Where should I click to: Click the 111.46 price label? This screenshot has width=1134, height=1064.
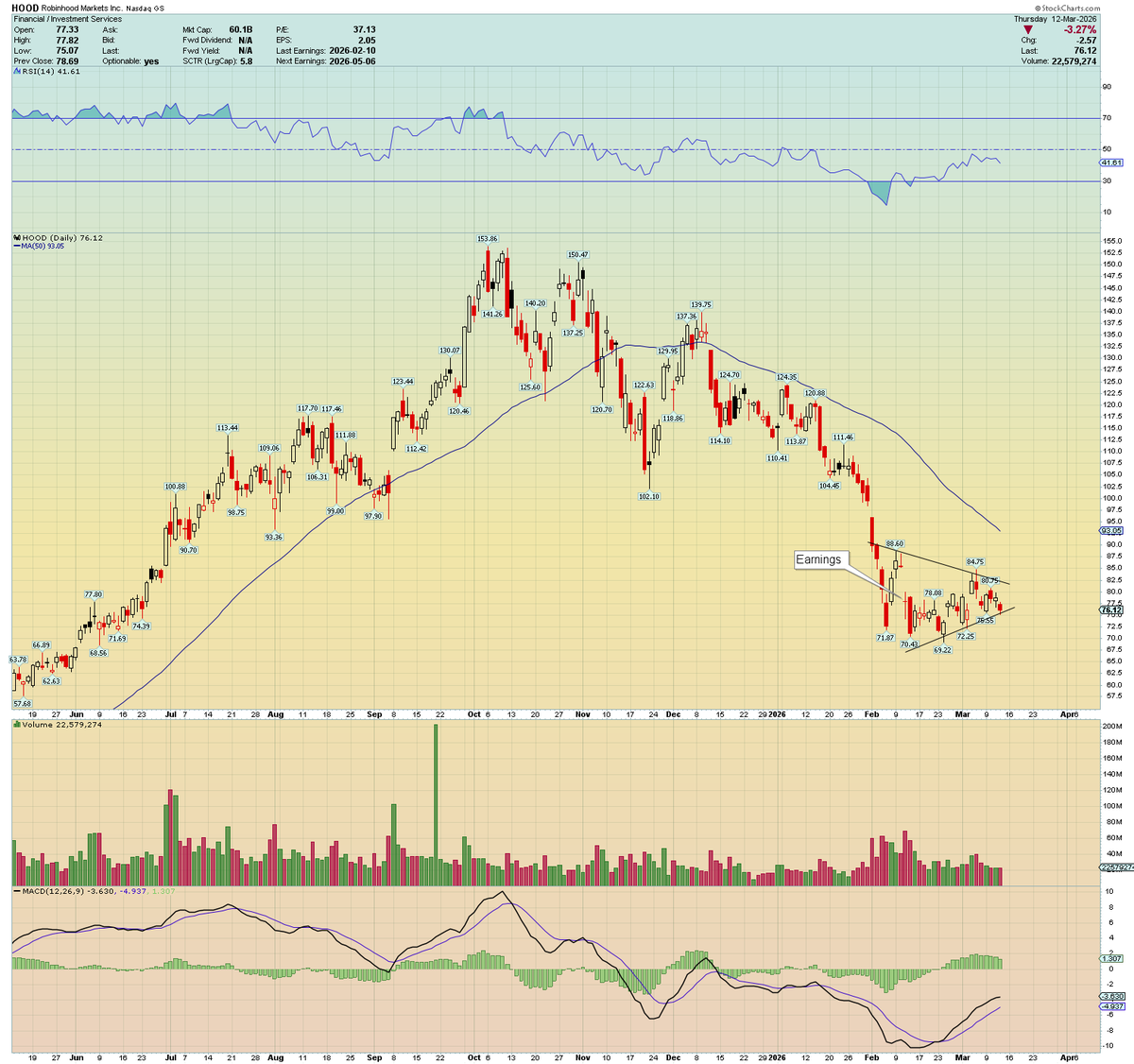tap(844, 438)
